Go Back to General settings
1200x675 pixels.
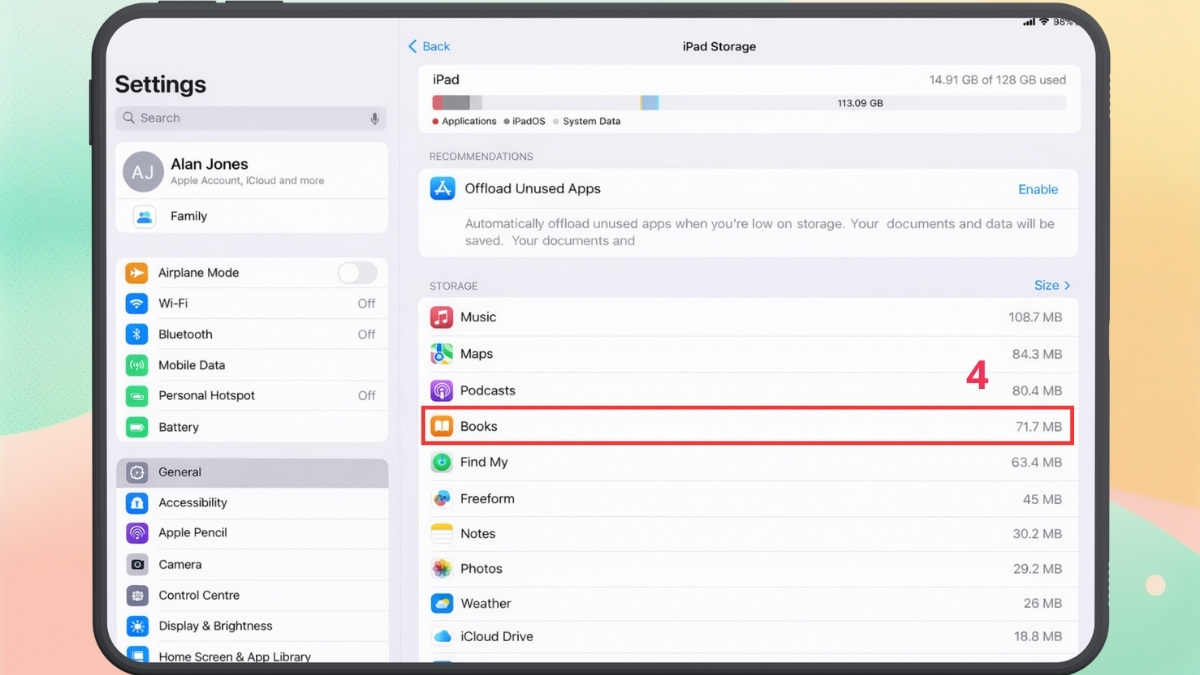428,46
